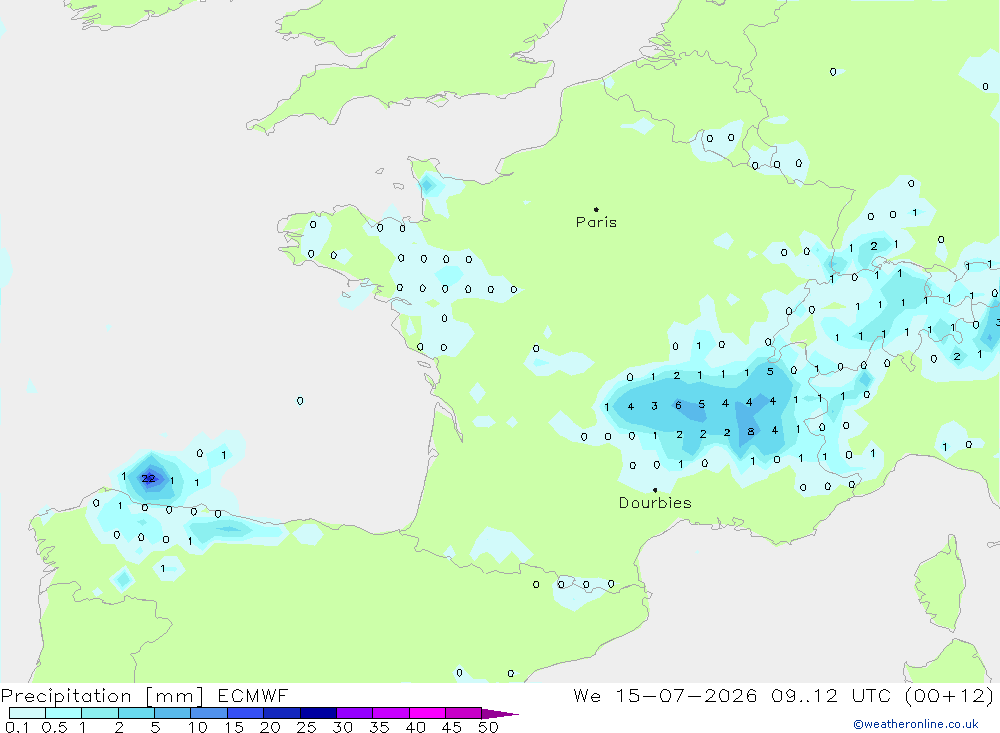Open the weatheronline.co.uk copyright link
This screenshot has width=1000, height=733.
tap(916, 724)
